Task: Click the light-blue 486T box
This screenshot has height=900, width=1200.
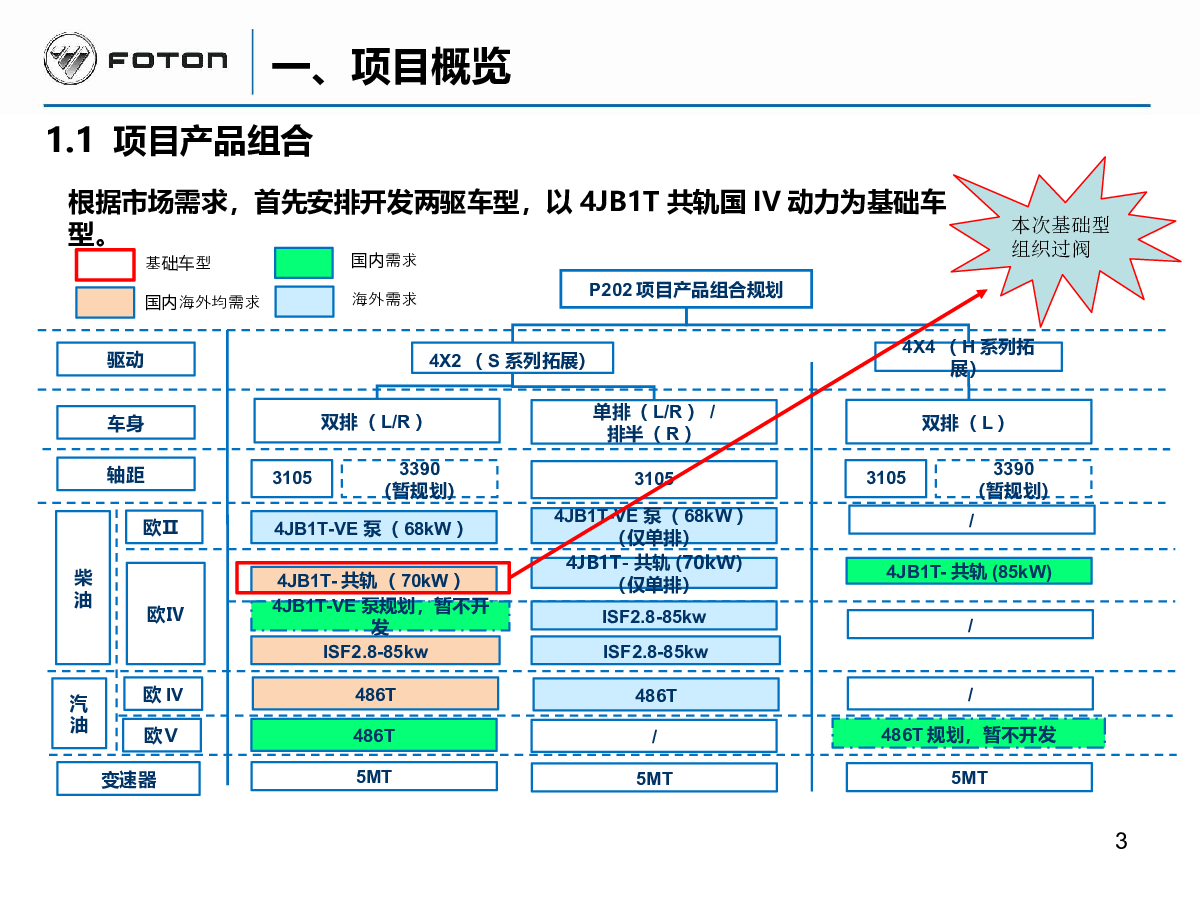Action: [x=656, y=694]
